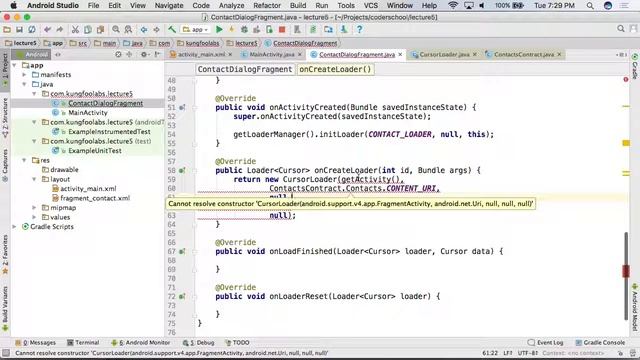Click the Make Project hammer icon
This screenshot has width=640, height=360.
(x=172, y=29)
